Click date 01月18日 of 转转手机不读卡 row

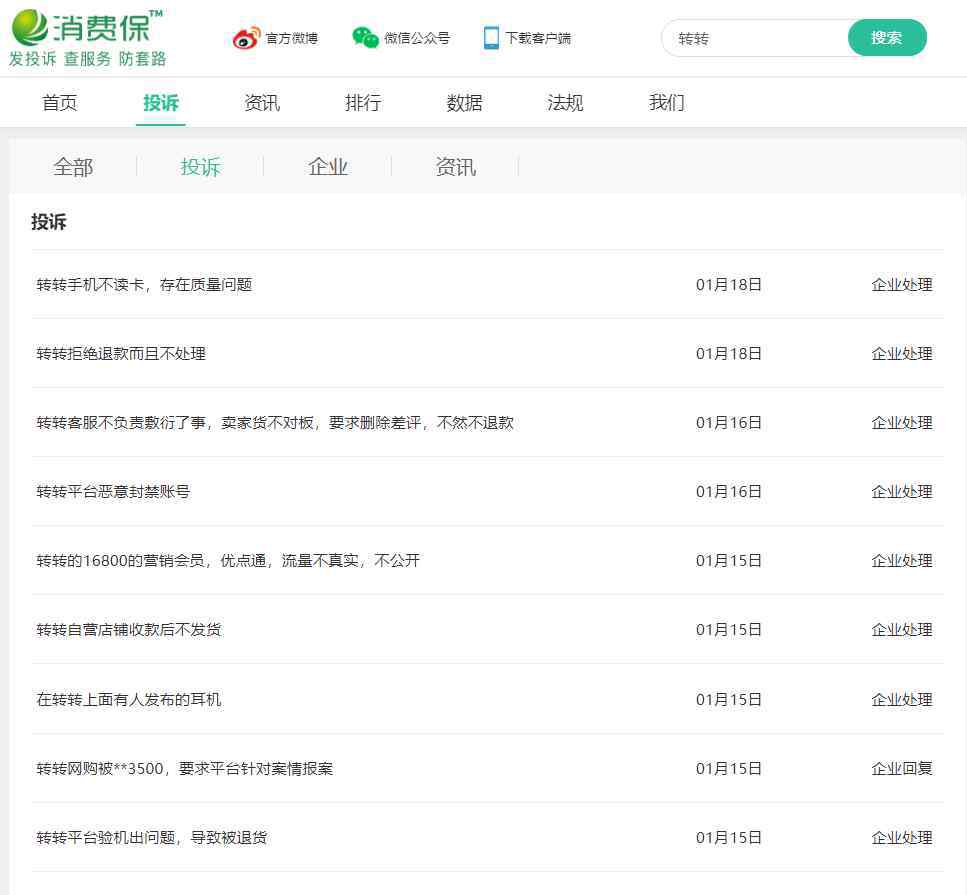(729, 284)
